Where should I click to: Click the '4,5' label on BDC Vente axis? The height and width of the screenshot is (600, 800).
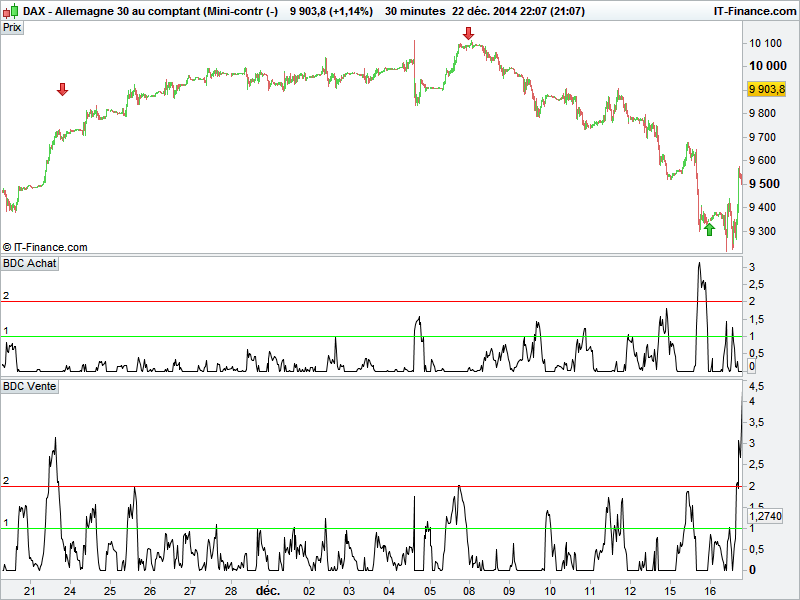click(x=757, y=386)
